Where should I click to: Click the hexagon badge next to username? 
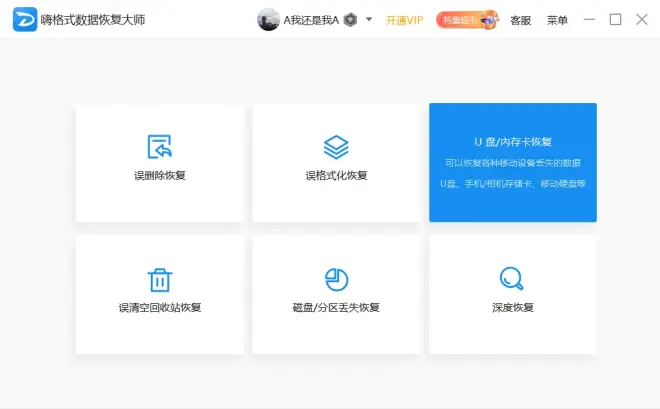click(350, 19)
